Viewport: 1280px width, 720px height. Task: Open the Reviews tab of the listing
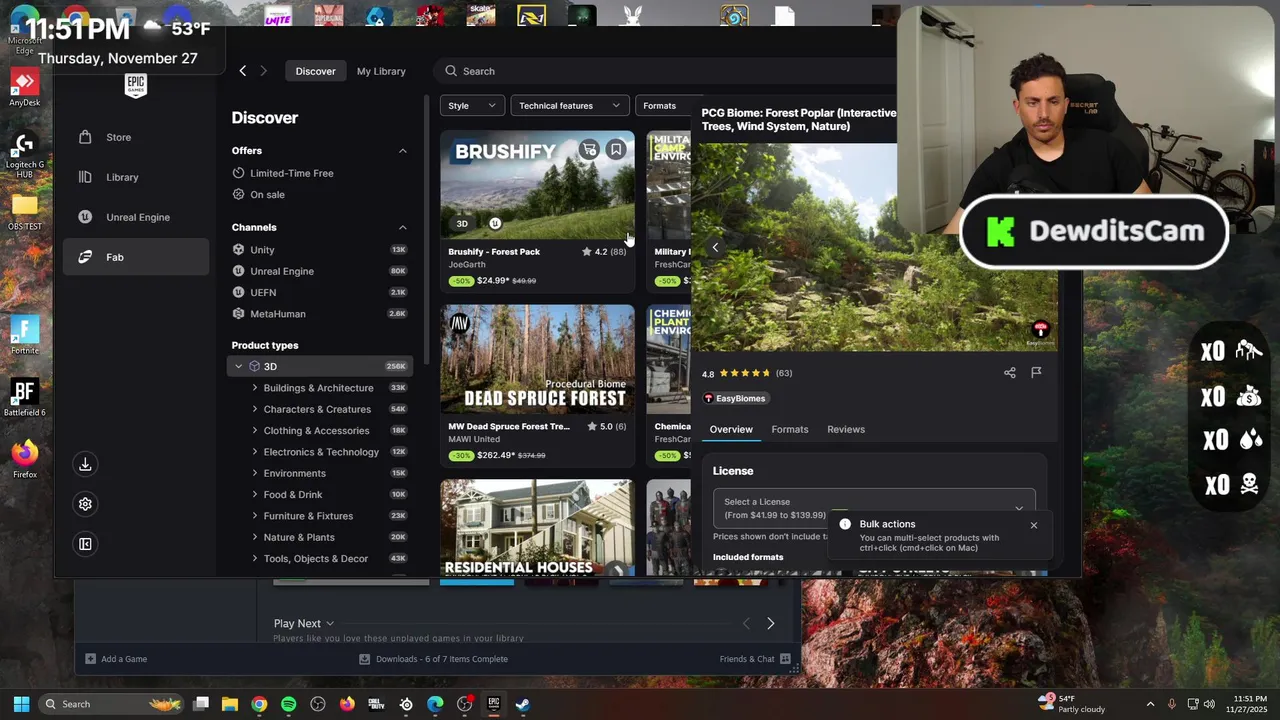click(x=846, y=429)
